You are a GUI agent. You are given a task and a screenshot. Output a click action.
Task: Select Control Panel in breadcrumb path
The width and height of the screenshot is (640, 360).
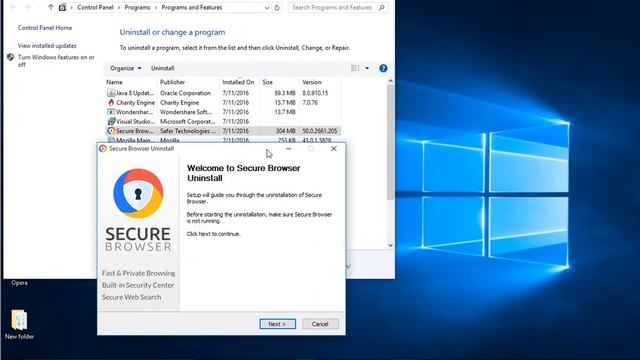pyautogui.click(x=95, y=7)
